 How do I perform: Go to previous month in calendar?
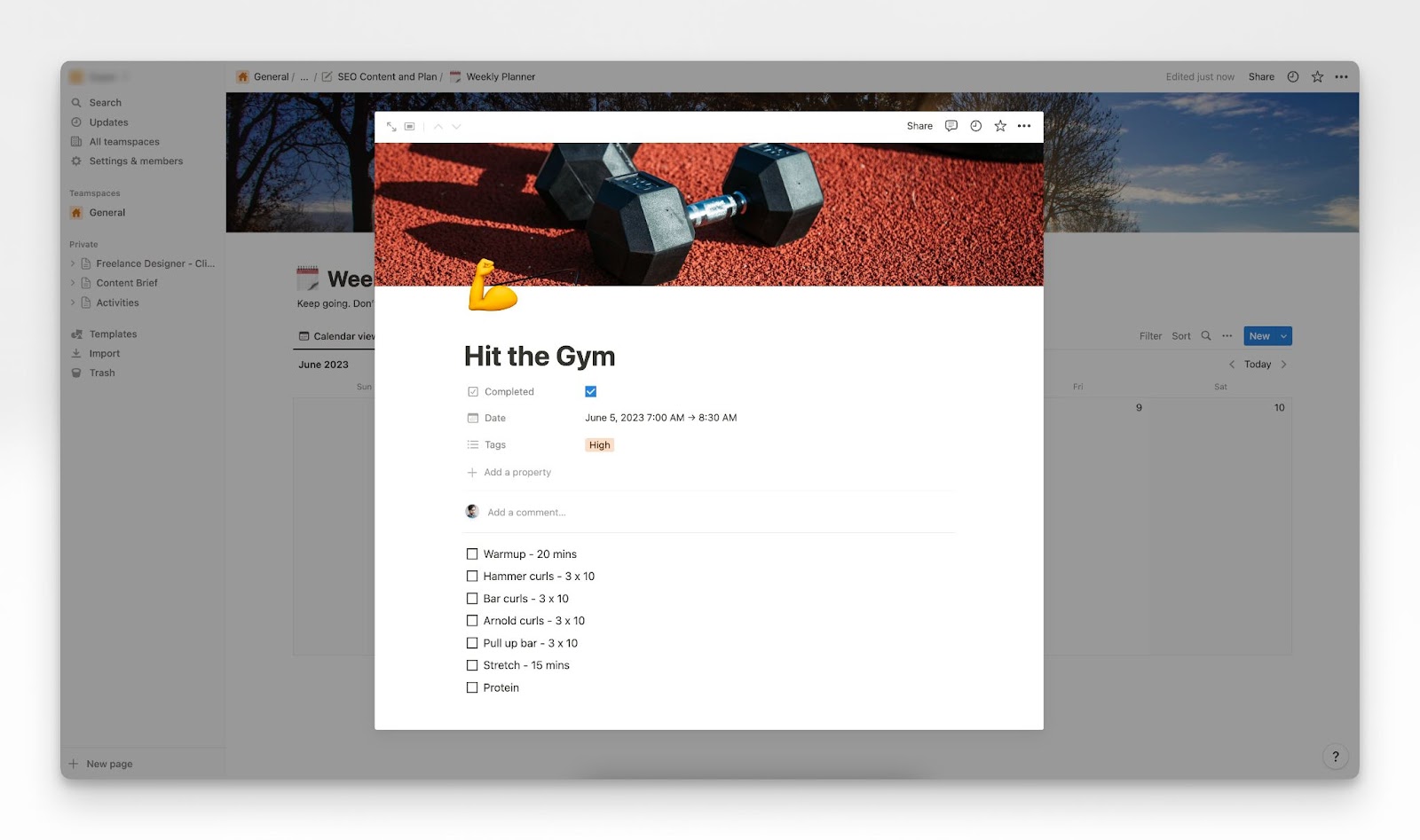pos(1232,365)
